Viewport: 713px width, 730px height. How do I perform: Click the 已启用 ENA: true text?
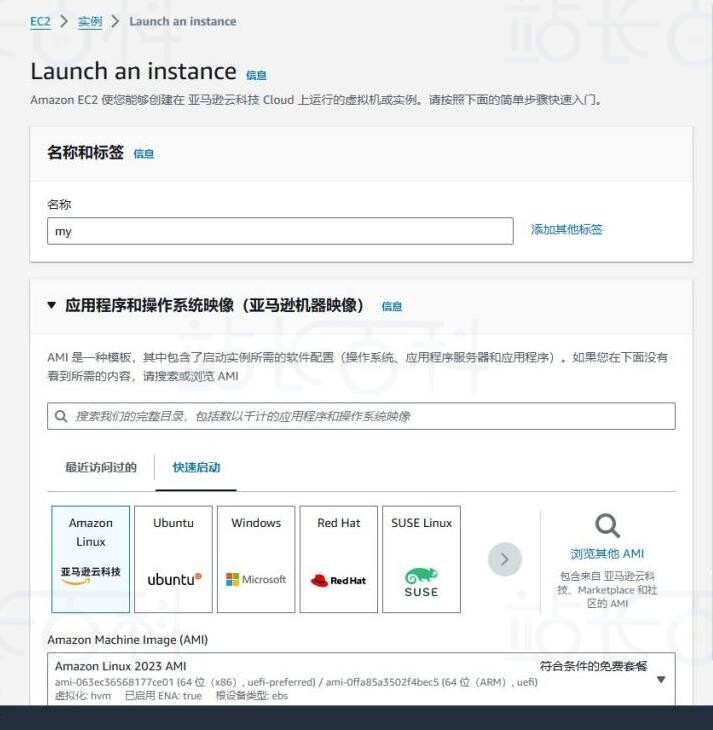coord(163,696)
